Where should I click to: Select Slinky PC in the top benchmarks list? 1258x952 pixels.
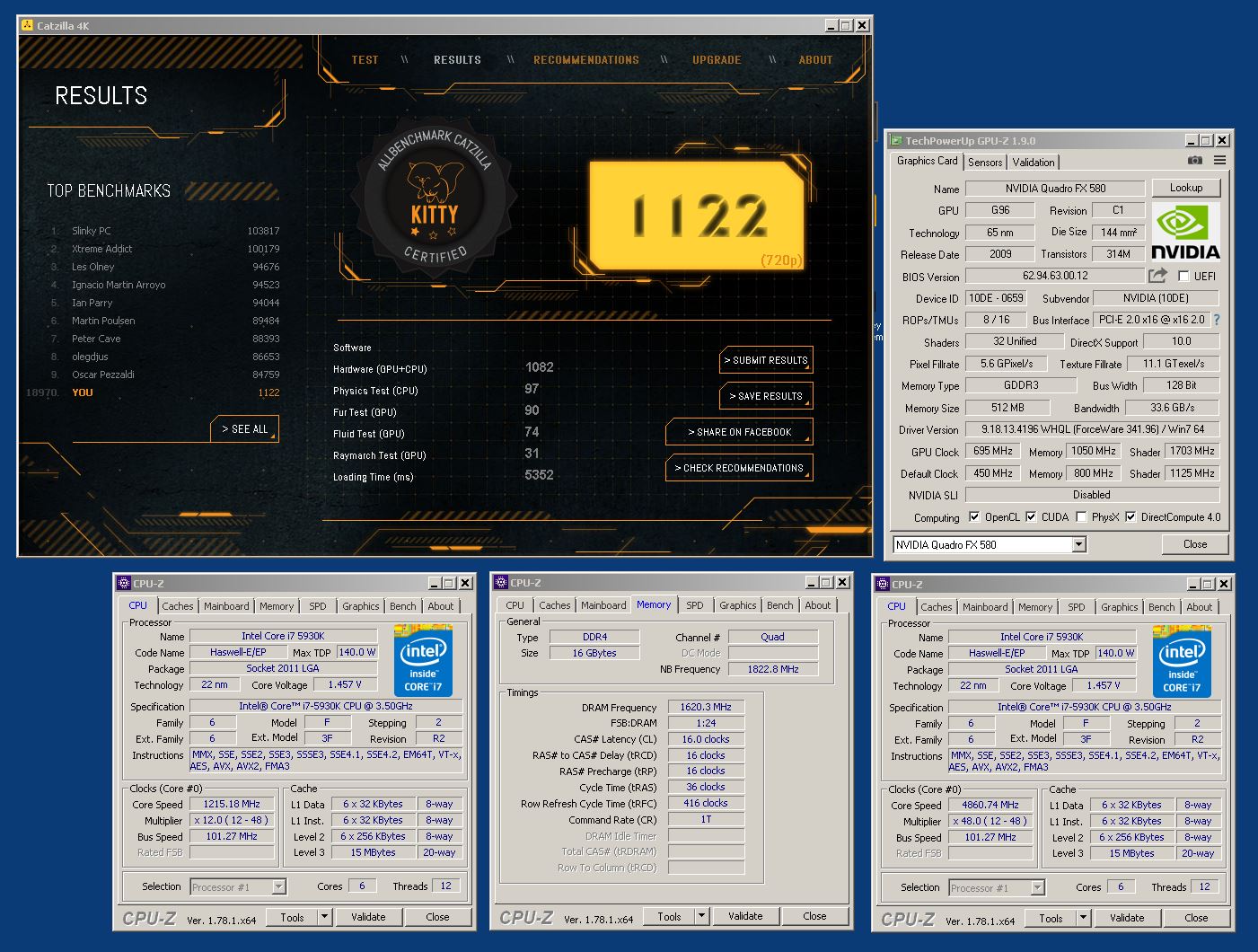tap(165, 231)
